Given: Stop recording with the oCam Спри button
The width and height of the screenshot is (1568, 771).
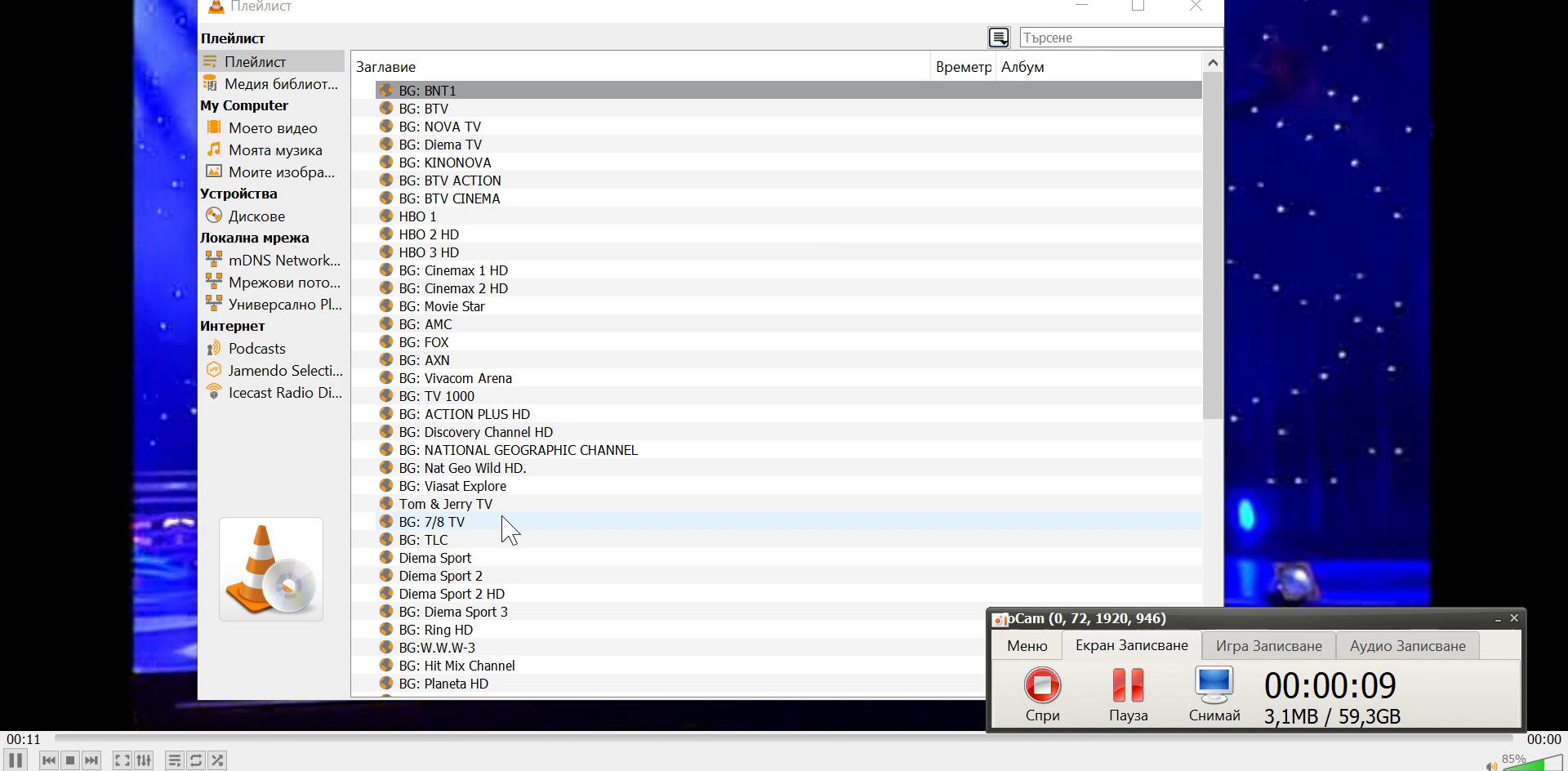Looking at the screenshot, I should pyautogui.click(x=1043, y=694).
